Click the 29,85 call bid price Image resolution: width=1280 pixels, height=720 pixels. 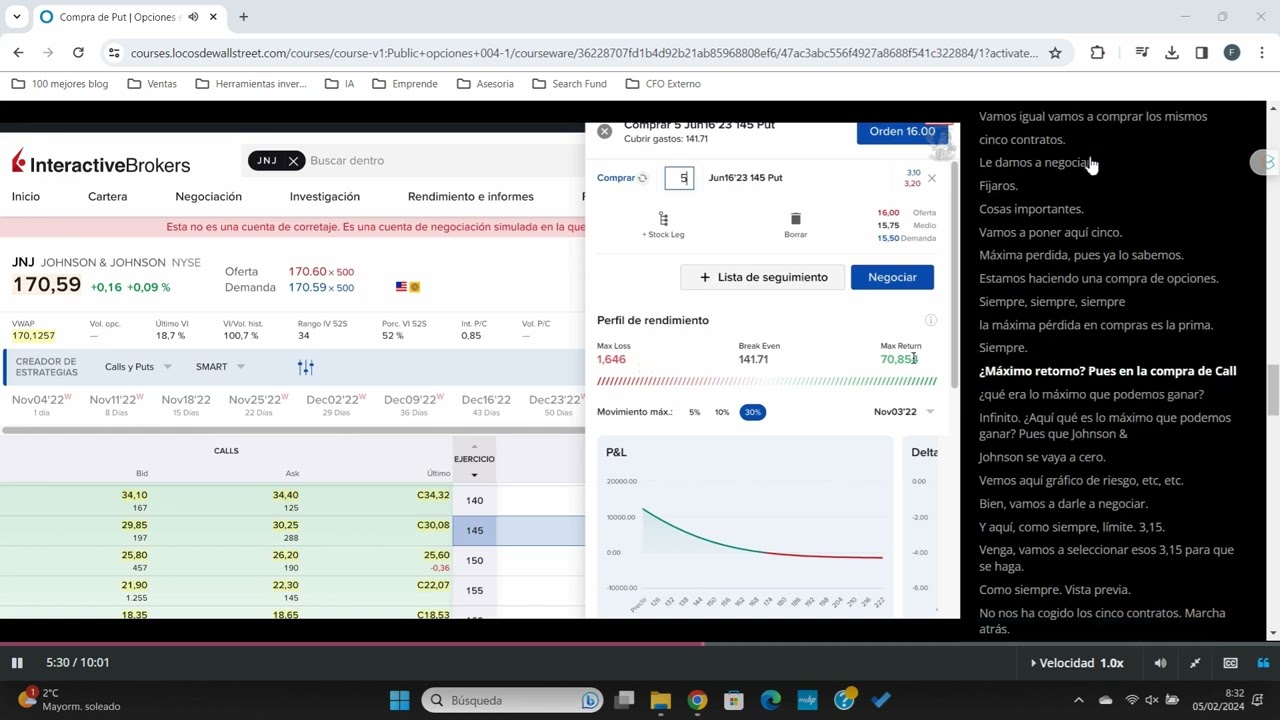134,525
